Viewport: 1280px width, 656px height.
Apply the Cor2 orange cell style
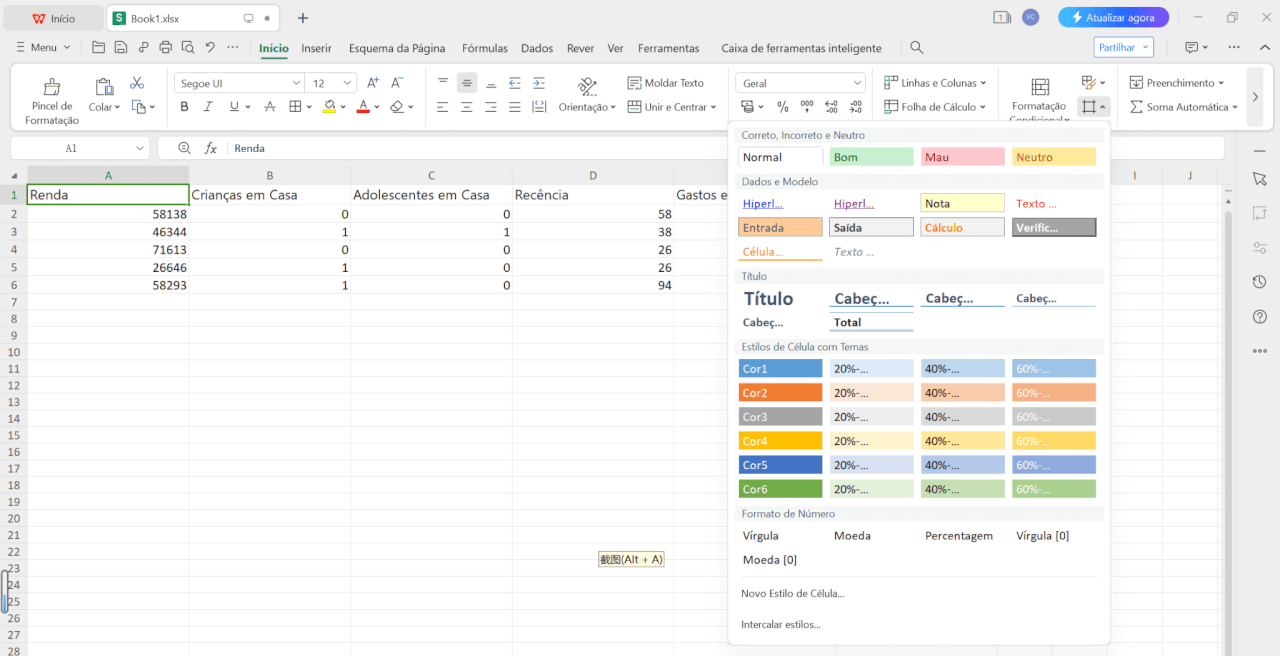click(780, 393)
